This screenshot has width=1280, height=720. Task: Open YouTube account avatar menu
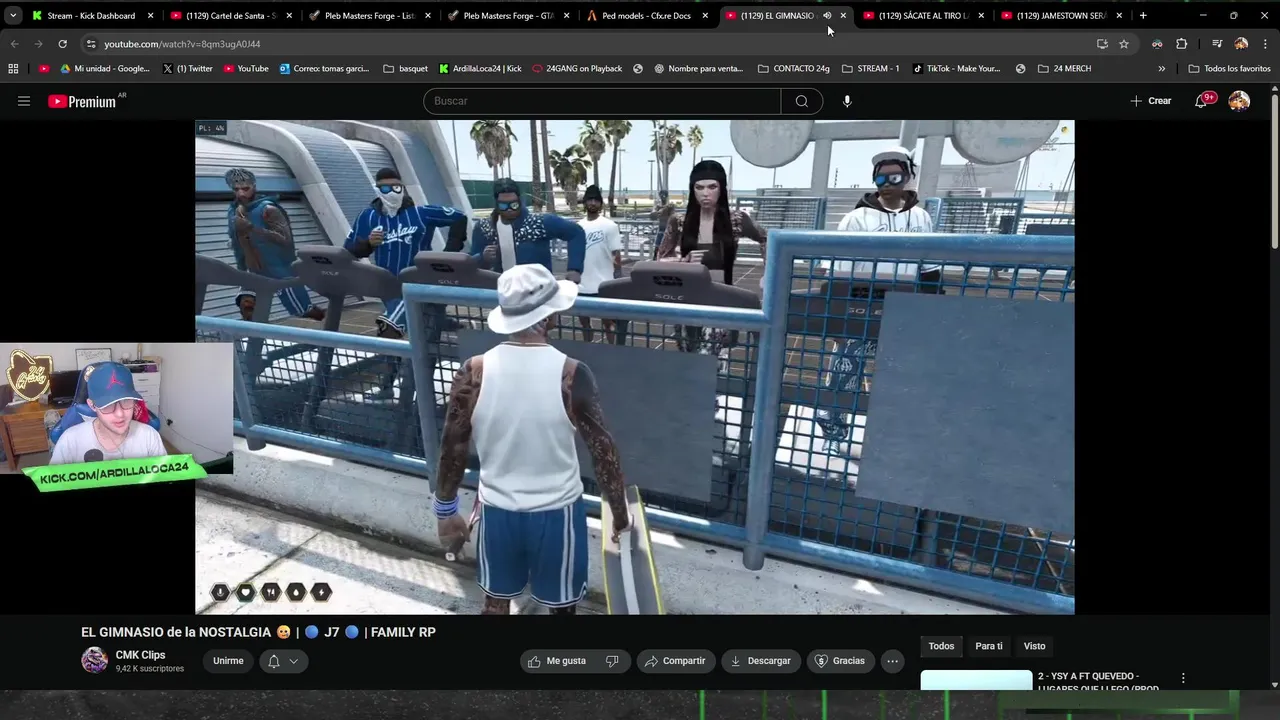point(1239,101)
